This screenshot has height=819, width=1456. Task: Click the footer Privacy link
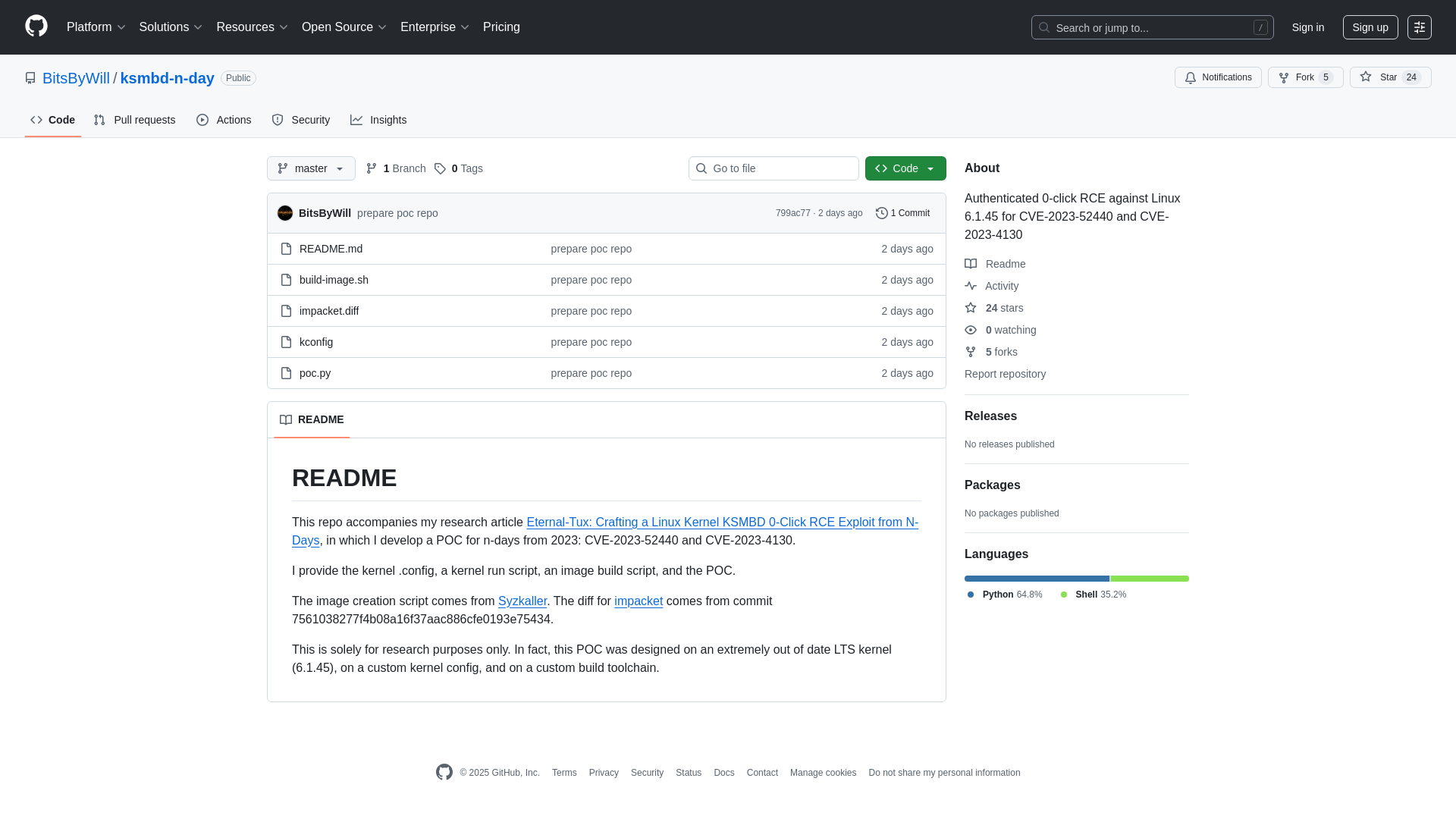(604, 773)
